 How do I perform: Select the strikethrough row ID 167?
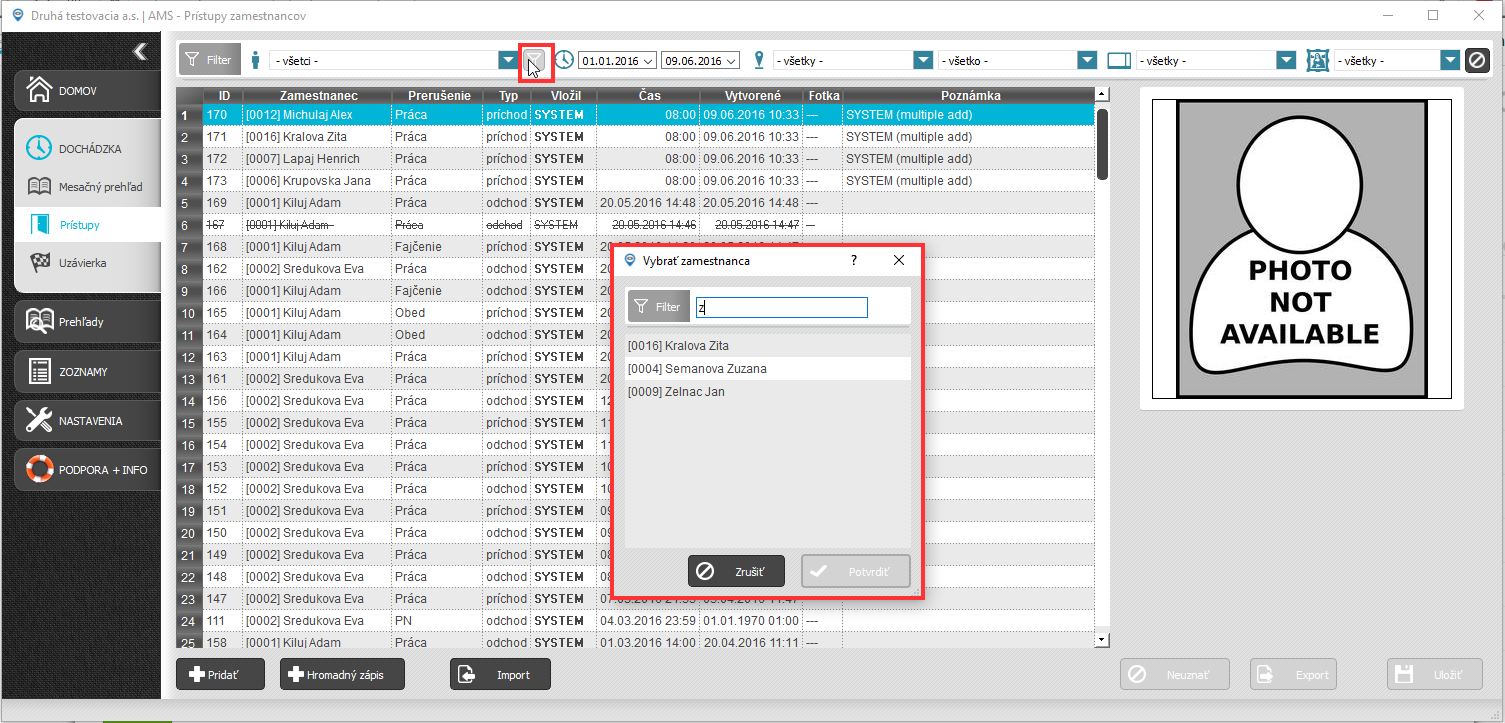635,225
